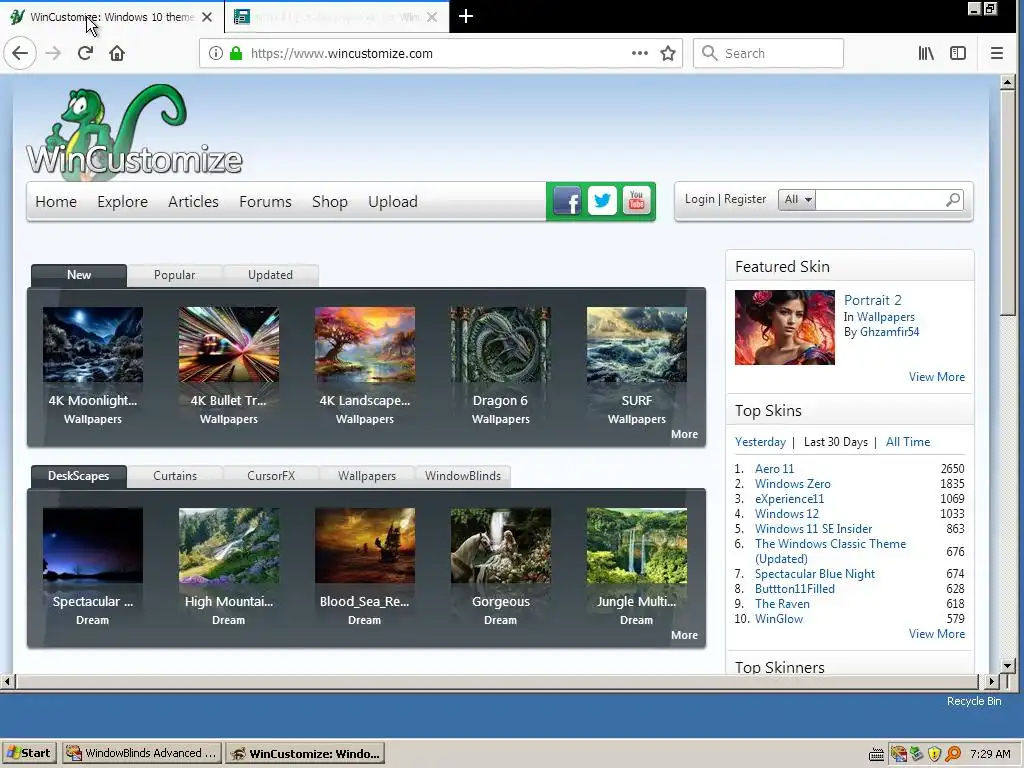Image resolution: width=1024 pixels, height=768 pixels.
Task: Switch to the Popular tab
Action: pyautogui.click(x=174, y=275)
